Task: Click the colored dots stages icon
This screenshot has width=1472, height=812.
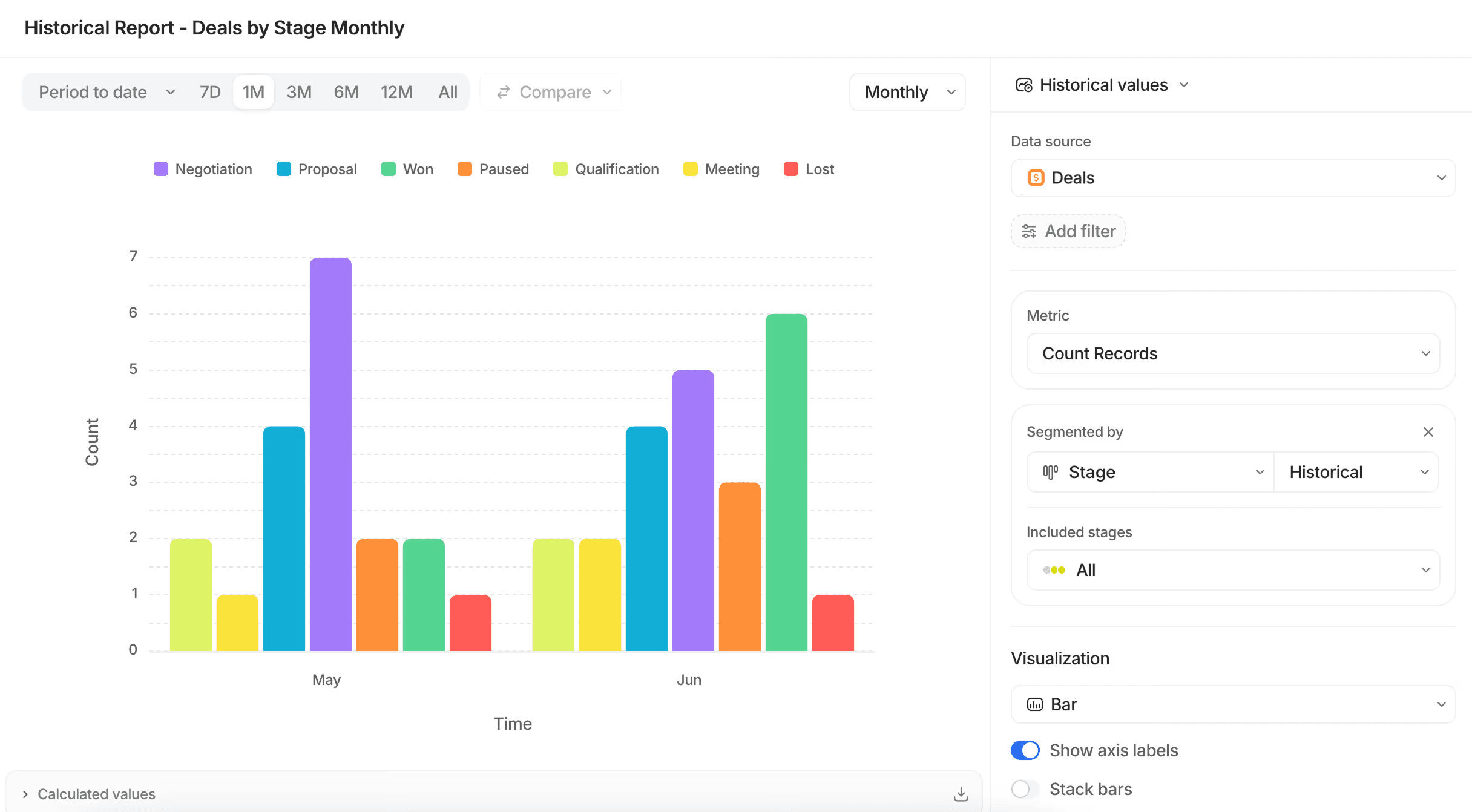Action: tap(1054, 570)
